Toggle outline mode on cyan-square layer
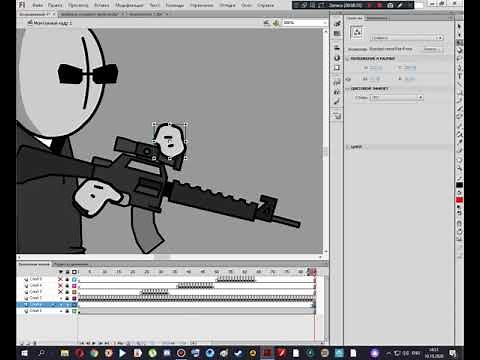The image size is (480, 360). (74, 279)
